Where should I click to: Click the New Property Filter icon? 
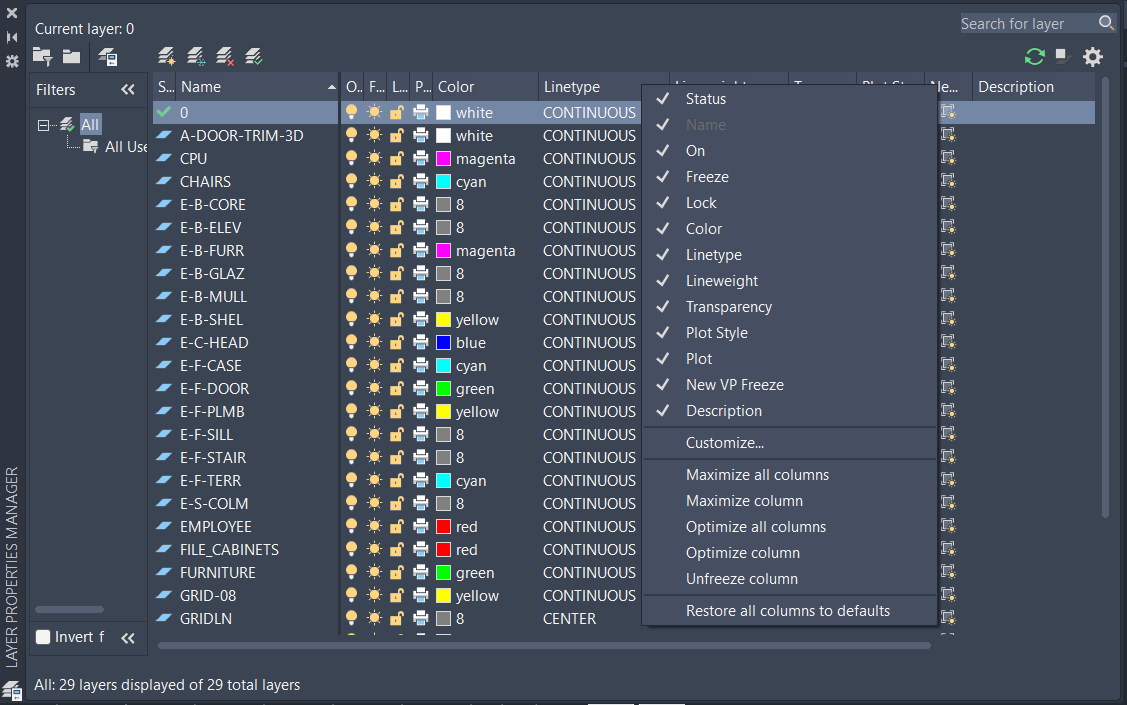click(x=42, y=57)
